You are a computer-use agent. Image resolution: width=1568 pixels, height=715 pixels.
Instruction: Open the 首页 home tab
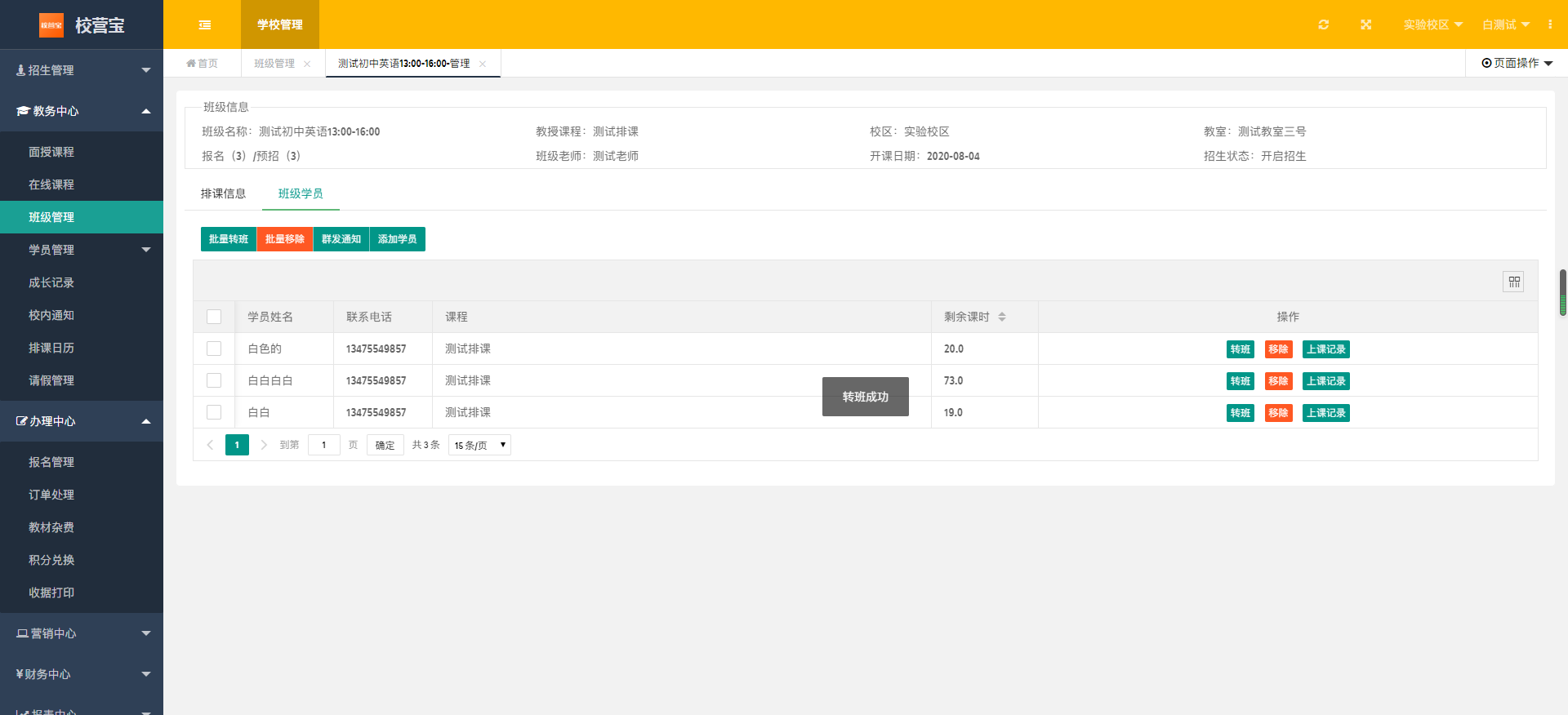202,64
